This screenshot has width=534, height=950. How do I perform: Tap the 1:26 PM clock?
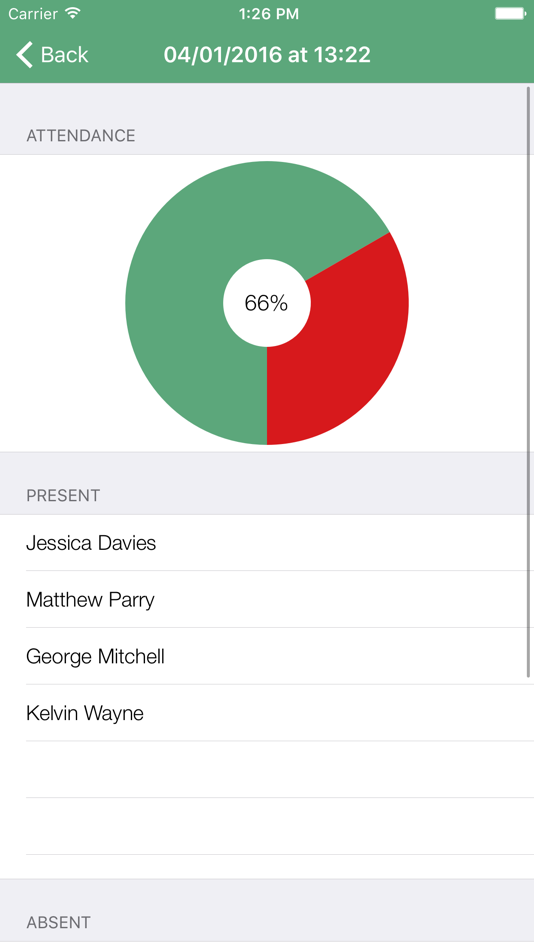(x=269, y=14)
